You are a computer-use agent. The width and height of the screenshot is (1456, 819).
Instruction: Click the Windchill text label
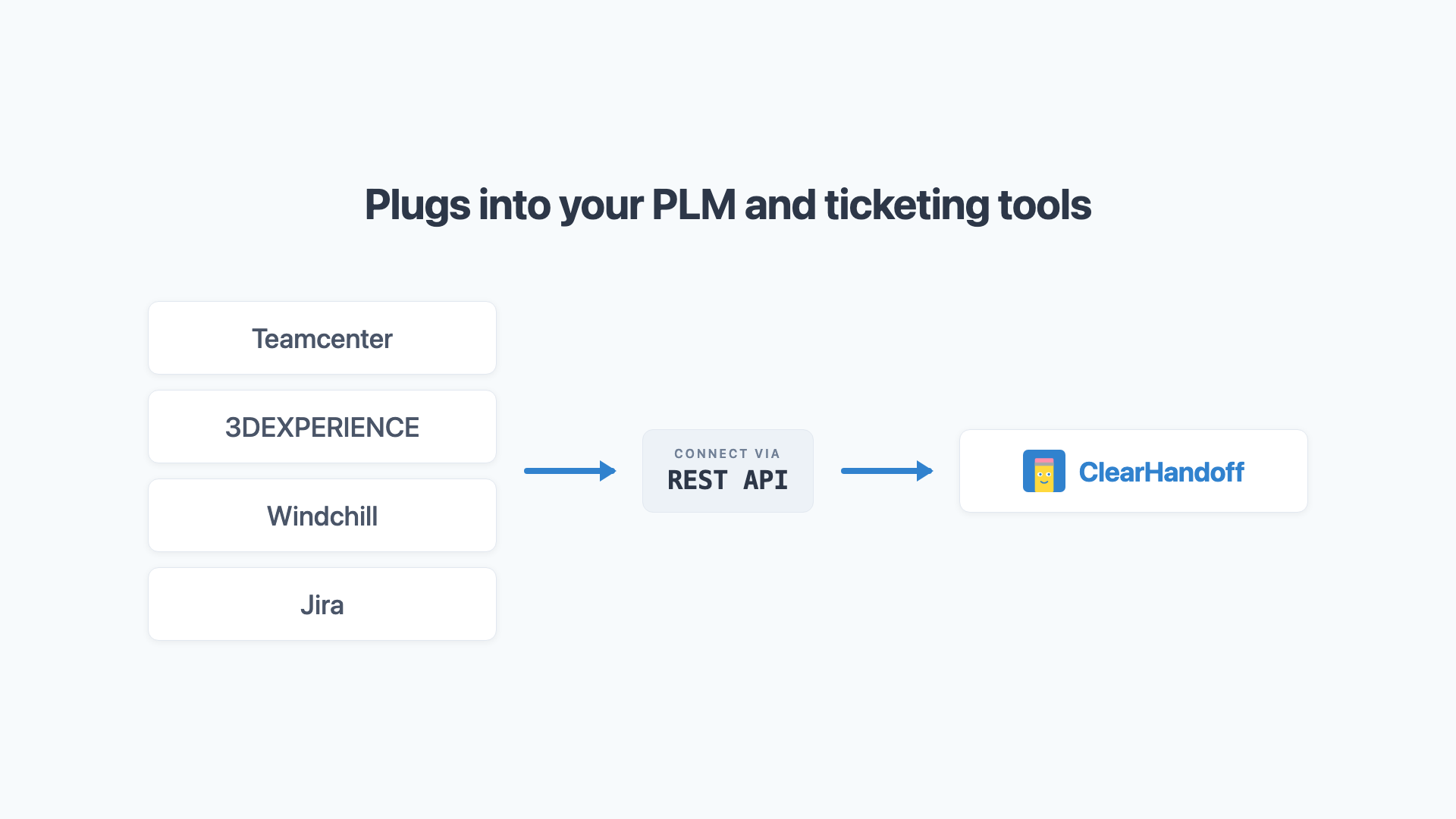(x=322, y=516)
